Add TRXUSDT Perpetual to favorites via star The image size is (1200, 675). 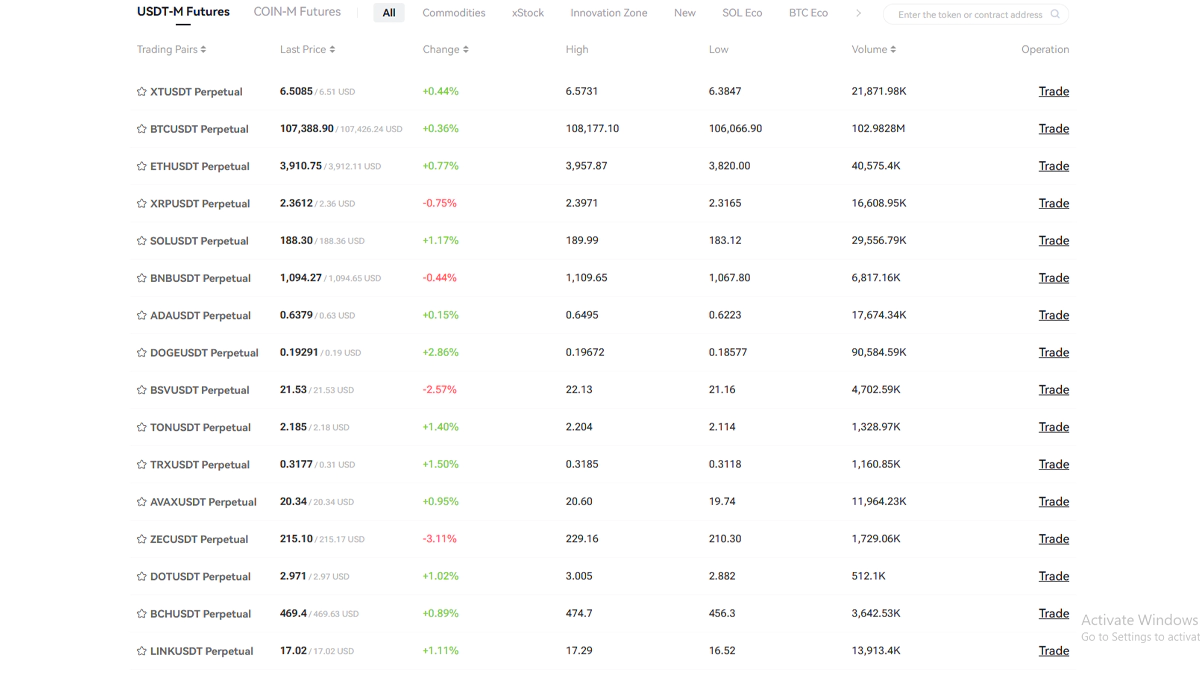(141, 465)
